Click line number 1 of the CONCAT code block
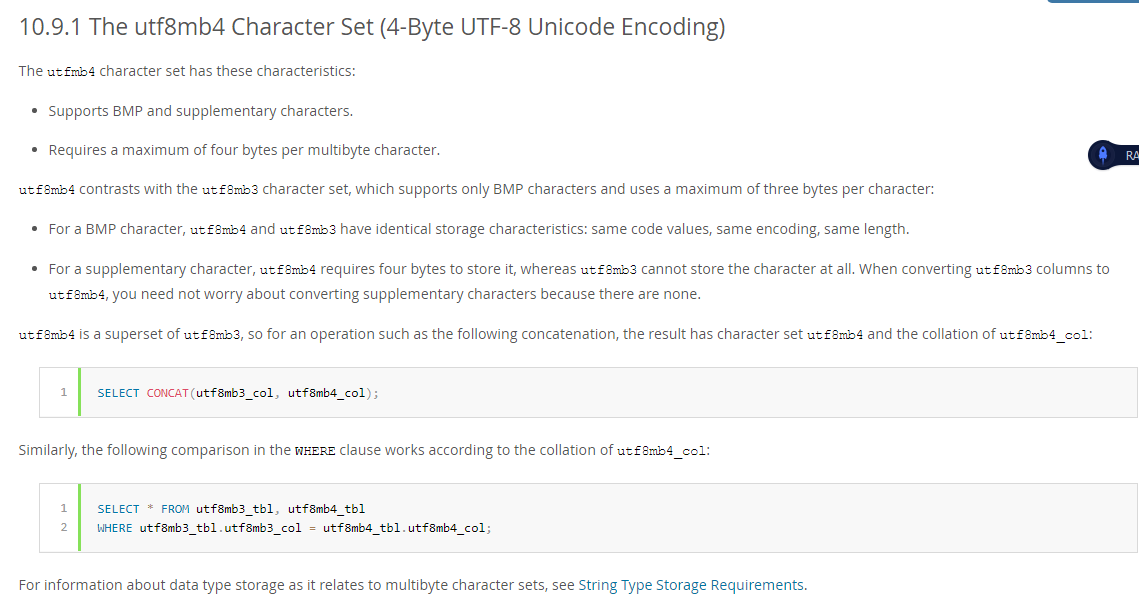 (63, 392)
